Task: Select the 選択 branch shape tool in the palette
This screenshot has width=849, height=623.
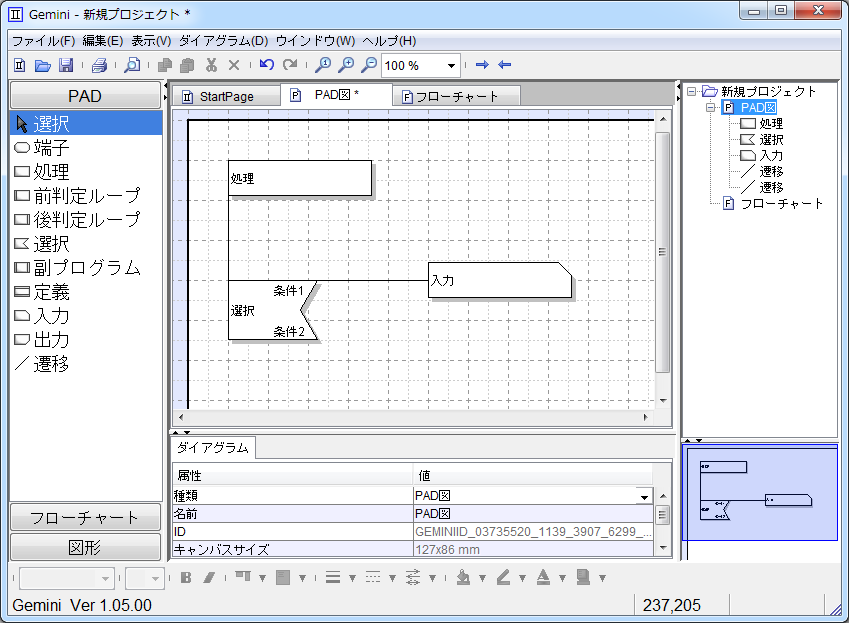Action: click(86, 244)
